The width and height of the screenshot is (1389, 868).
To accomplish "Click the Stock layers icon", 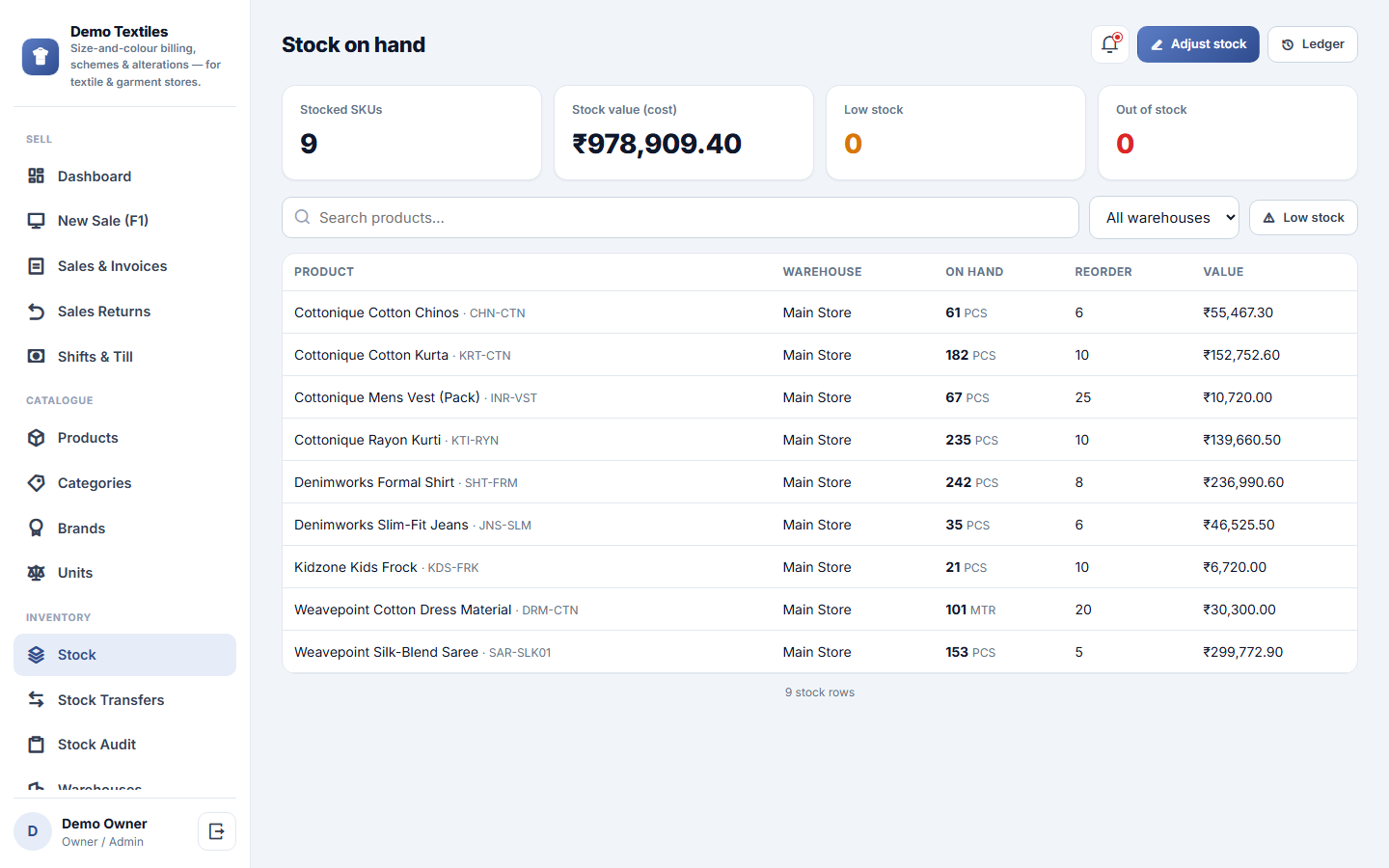I will (x=37, y=655).
